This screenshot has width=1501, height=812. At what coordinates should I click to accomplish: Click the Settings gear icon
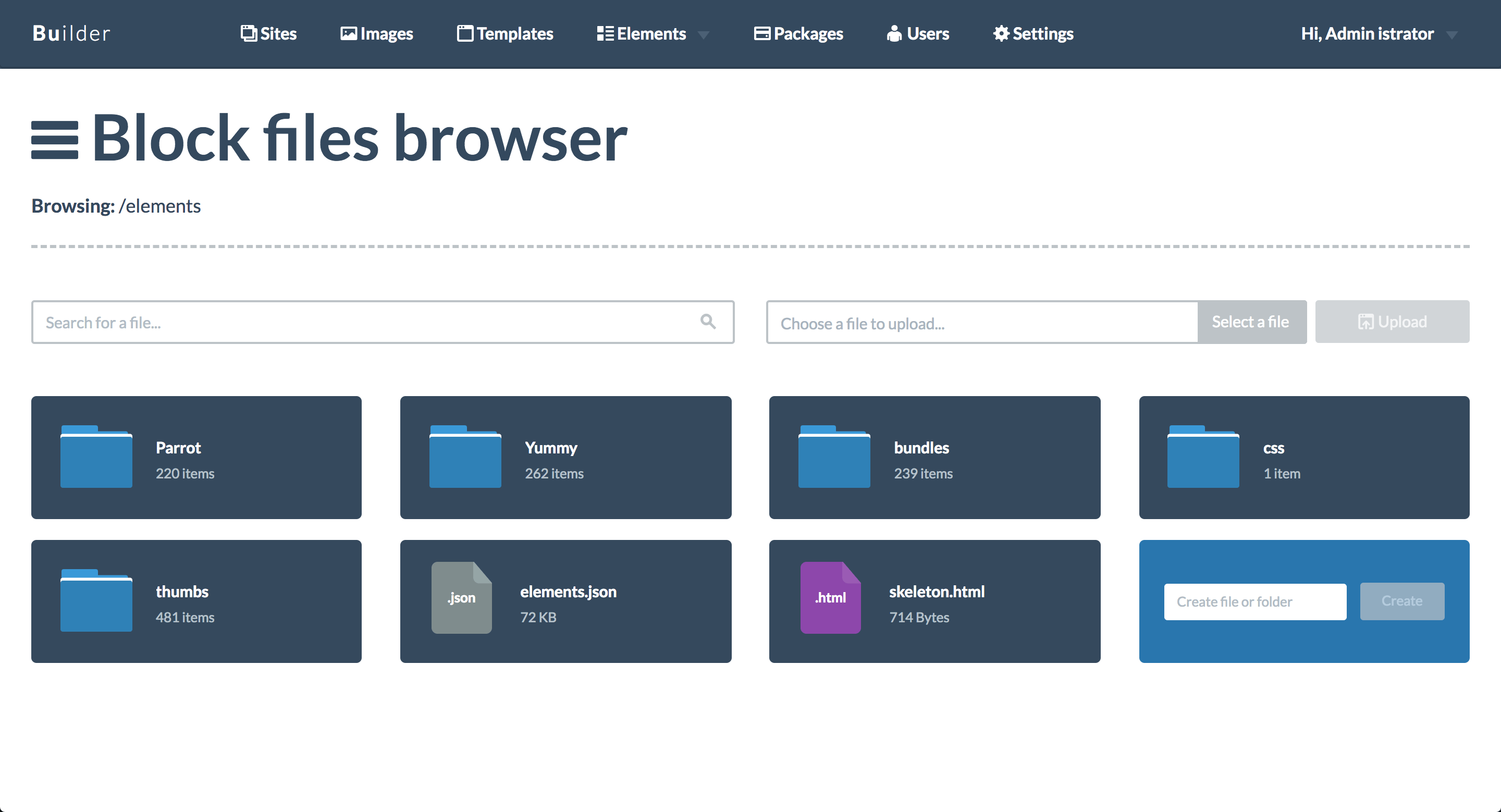(x=1001, y=33)
